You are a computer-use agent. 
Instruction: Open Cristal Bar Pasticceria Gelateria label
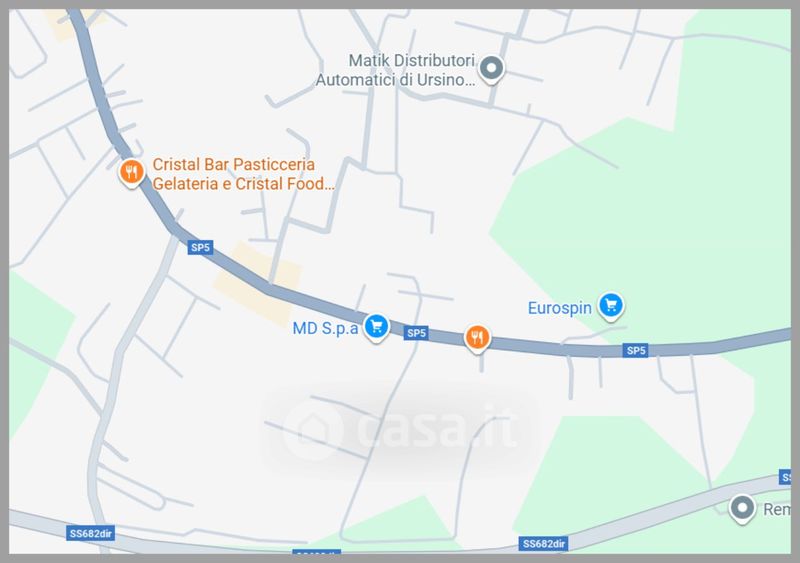coord(243,174)
